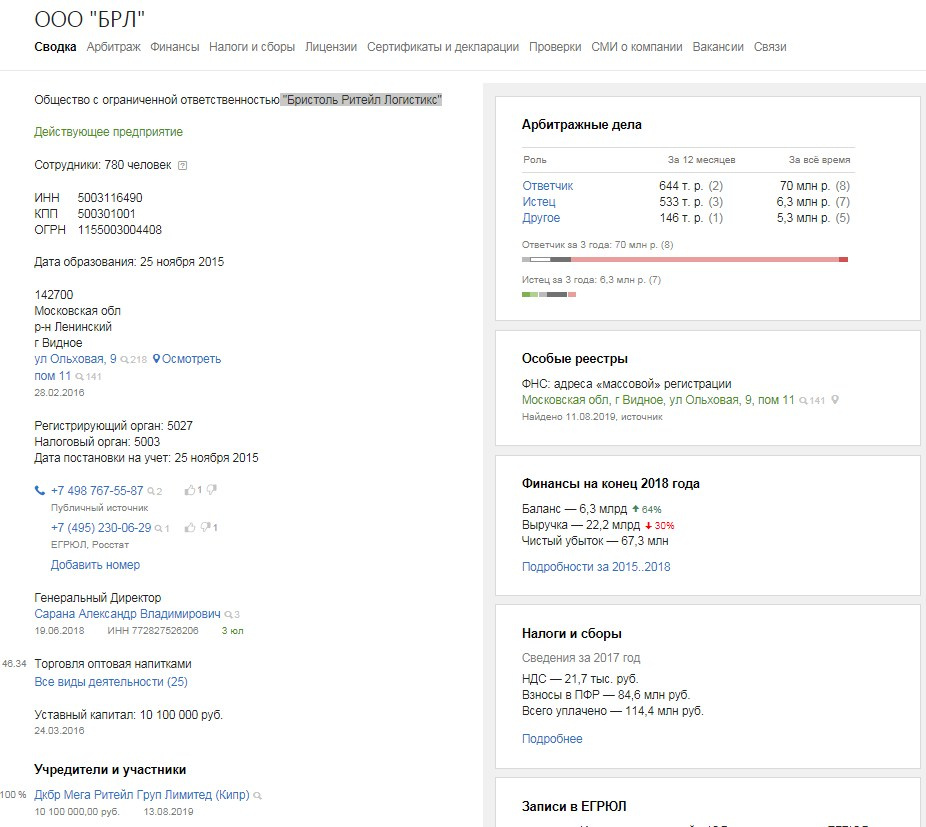Screen dimensions: 926x827
Task: Search links for phone +7 (495) 230-06-29
Action: click(x=162, y=528)
